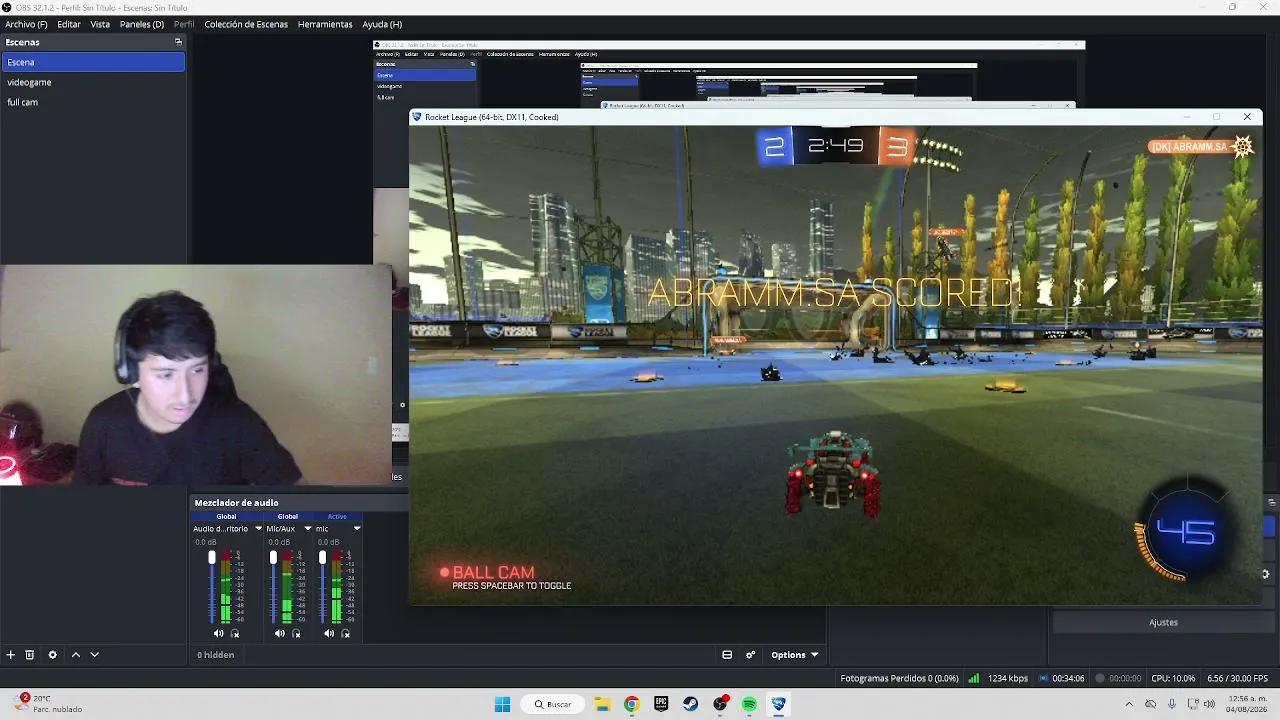Screen dimensions: 1280x720
Task: Open the Windows Start menu
Action: [x=503, y=704]
